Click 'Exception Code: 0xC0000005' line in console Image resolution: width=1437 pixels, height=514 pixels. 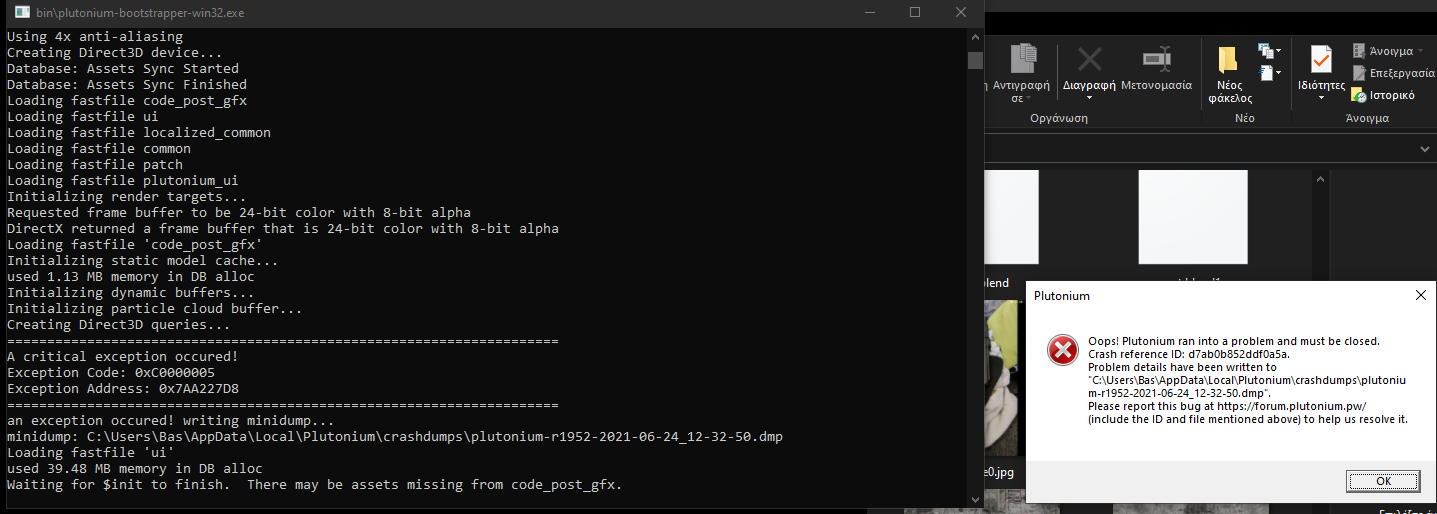pos(110,372)
